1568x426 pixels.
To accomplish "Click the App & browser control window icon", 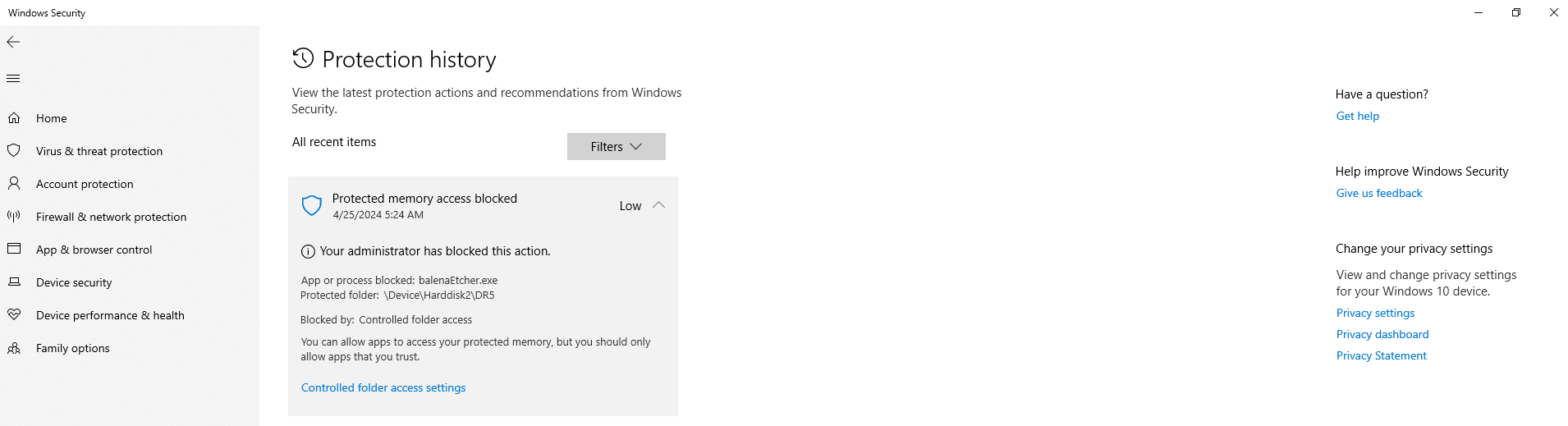I will (x=14, y=250).
